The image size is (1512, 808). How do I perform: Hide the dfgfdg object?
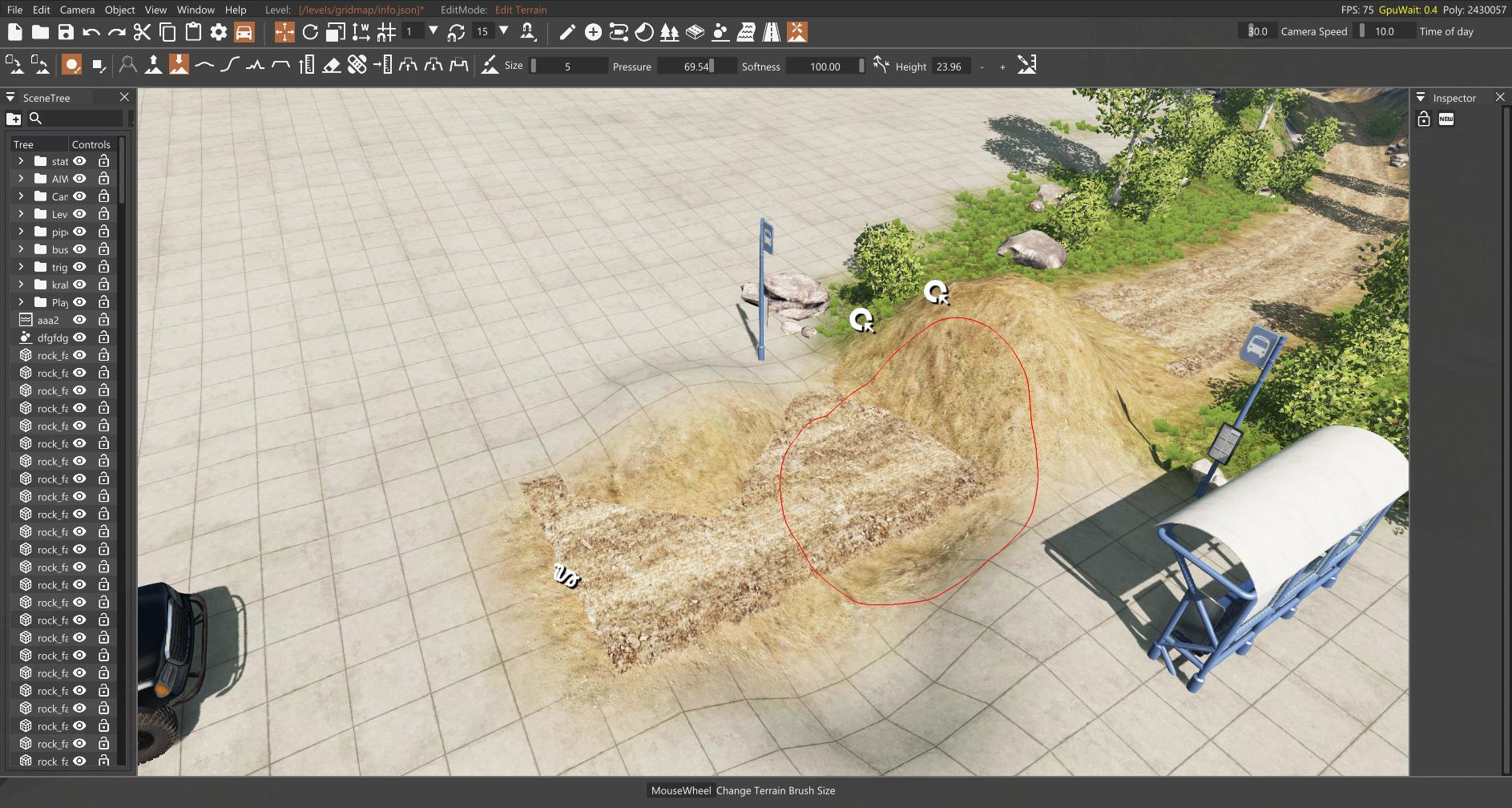coord(80,337)
